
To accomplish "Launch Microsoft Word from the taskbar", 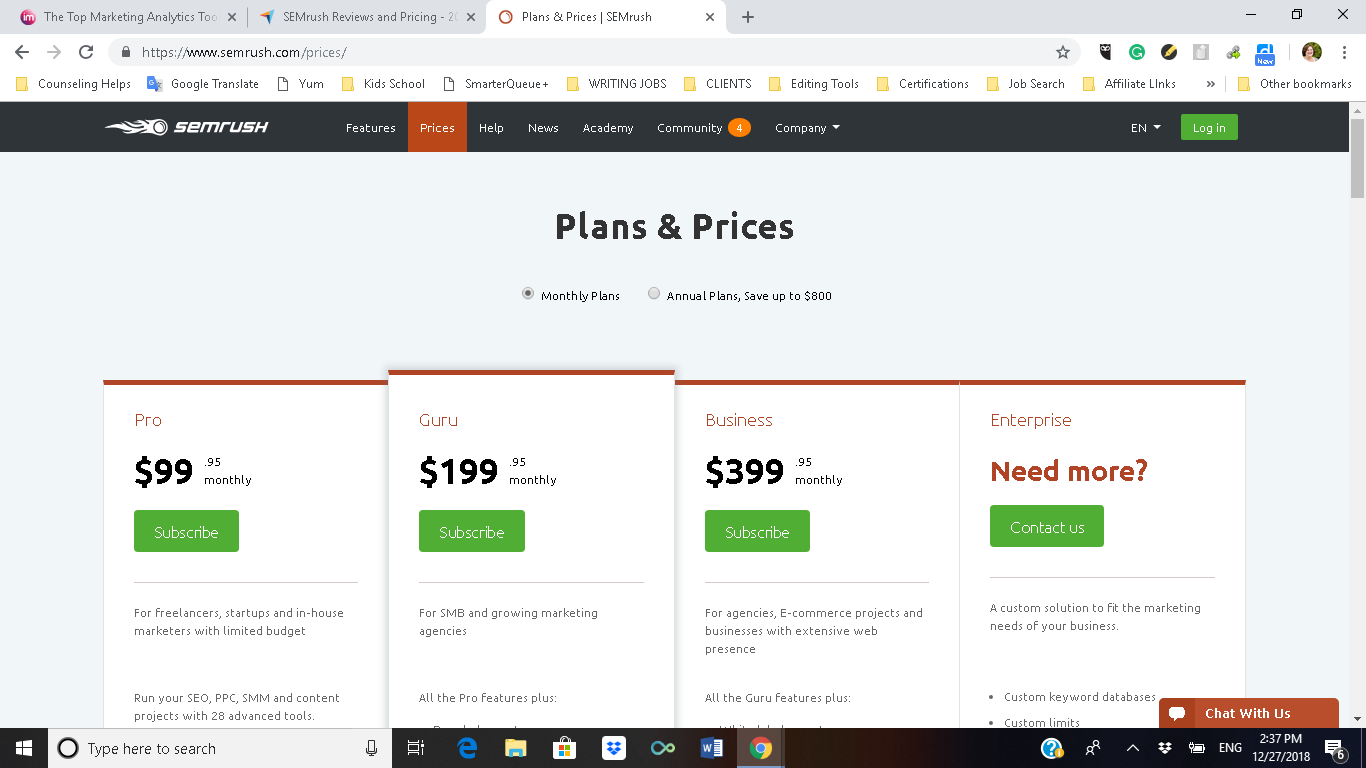I will (x=712, y=748).
